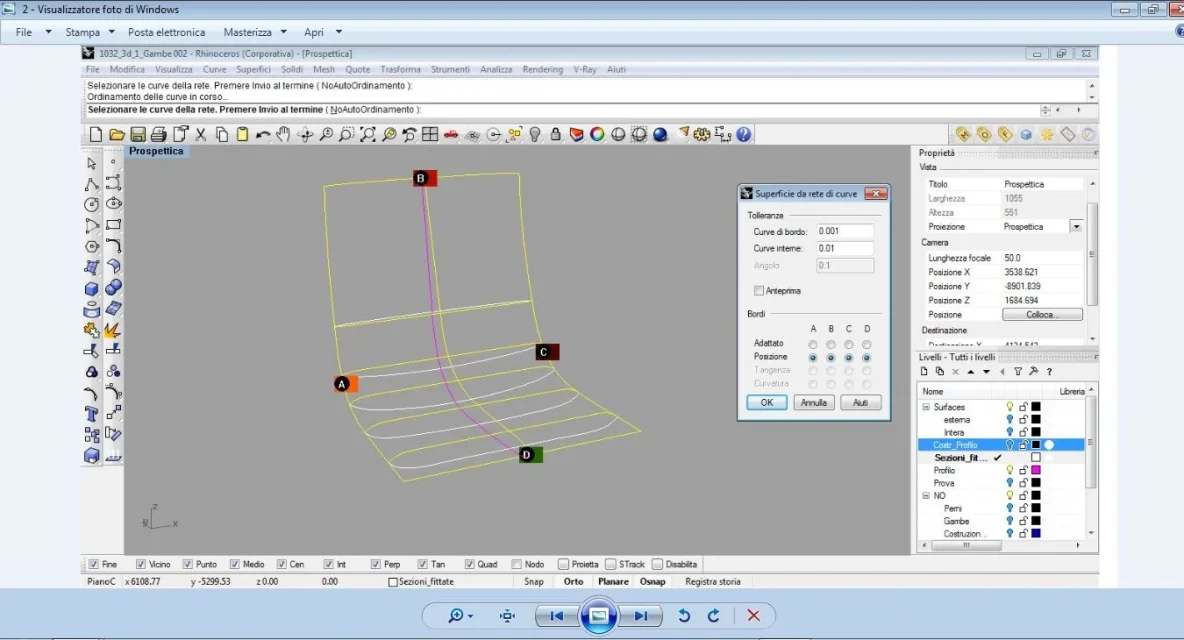Select the circle tool in the left toolbar
The height and width of the screenshot is (640, 1184).
pos(91,205)
